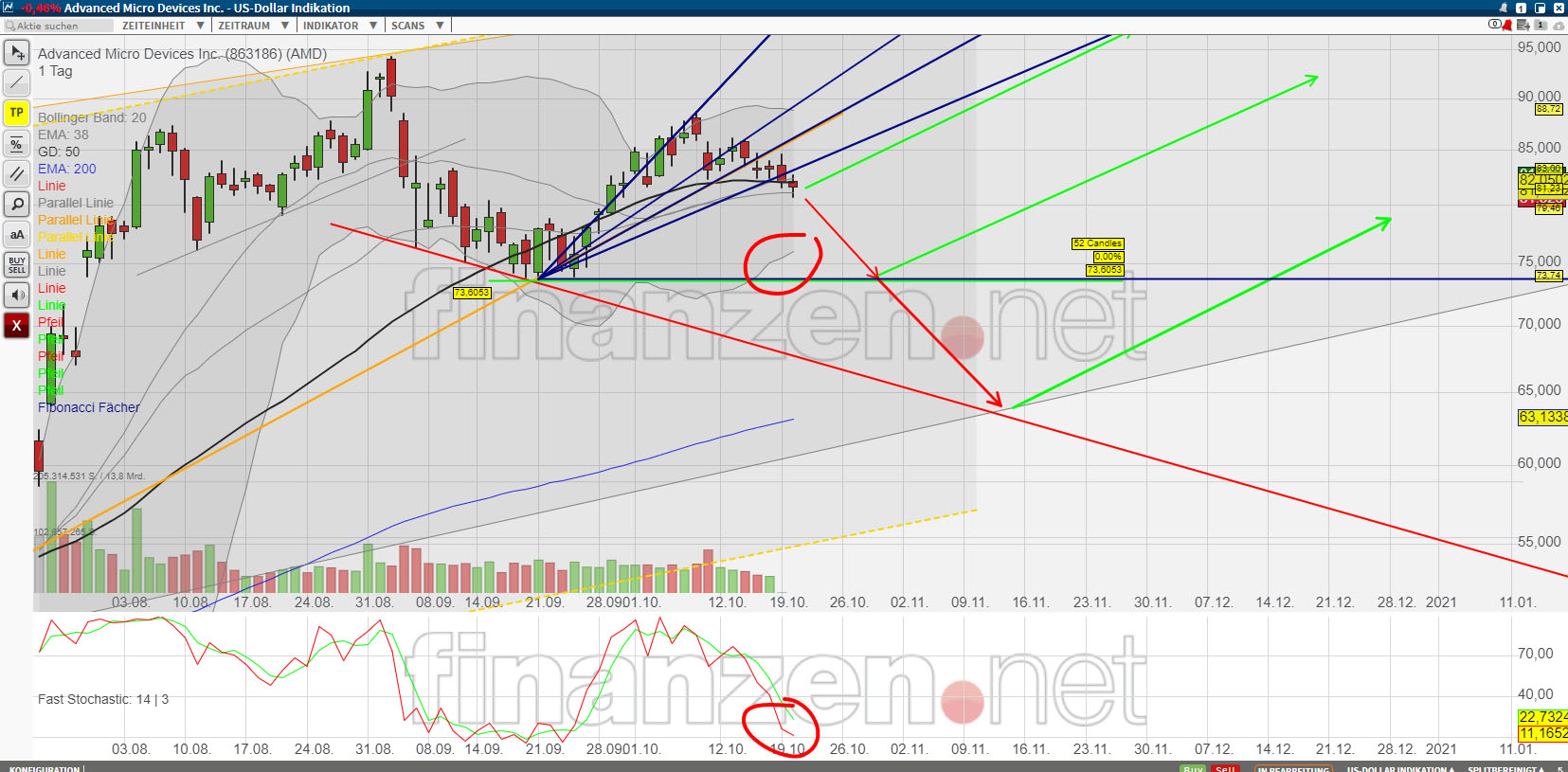1568x772 pixels.
Task: Click the green Buy button
Action: click(x=1193, y=768)
